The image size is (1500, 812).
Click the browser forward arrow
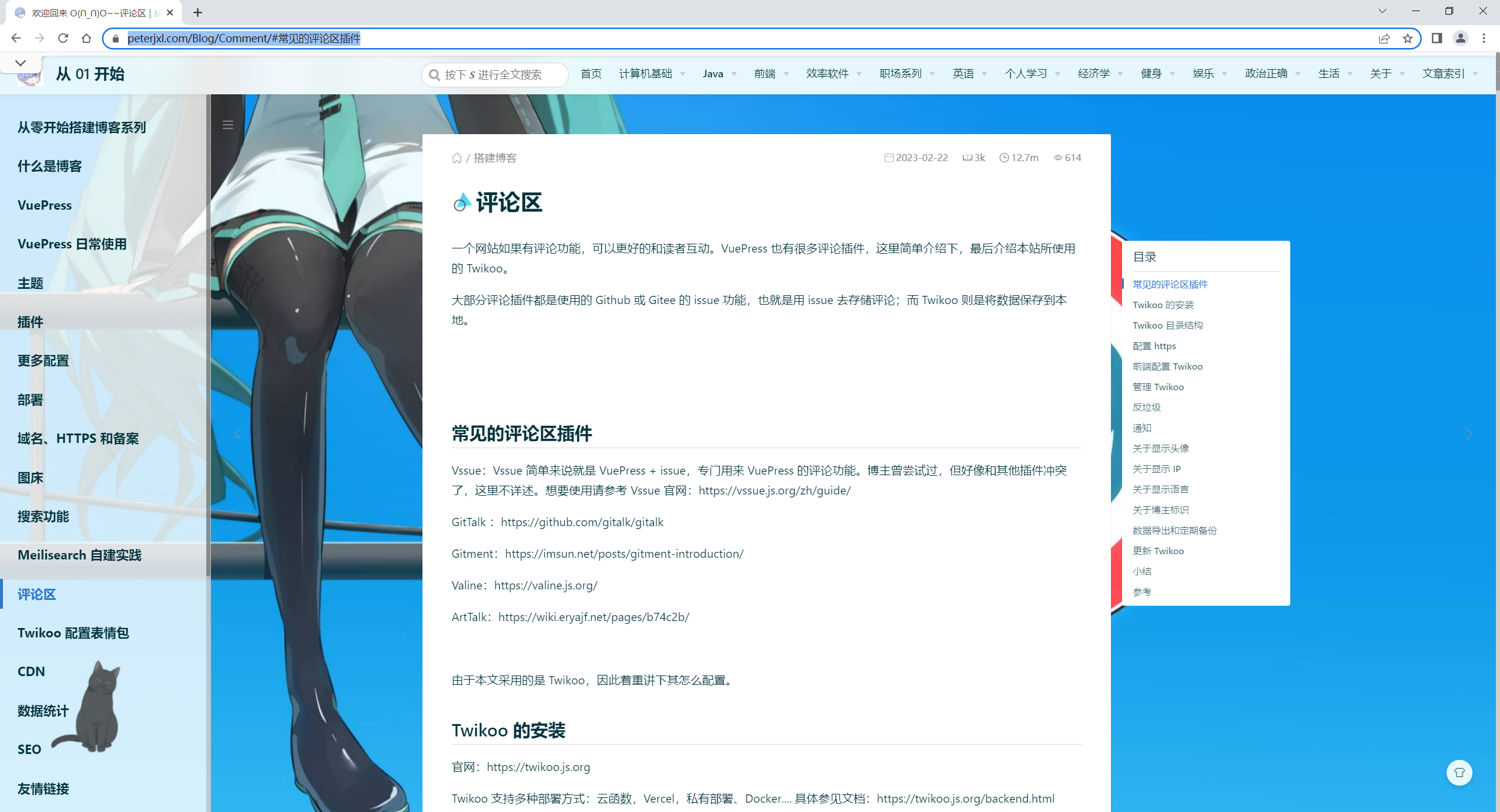(39, 38)
